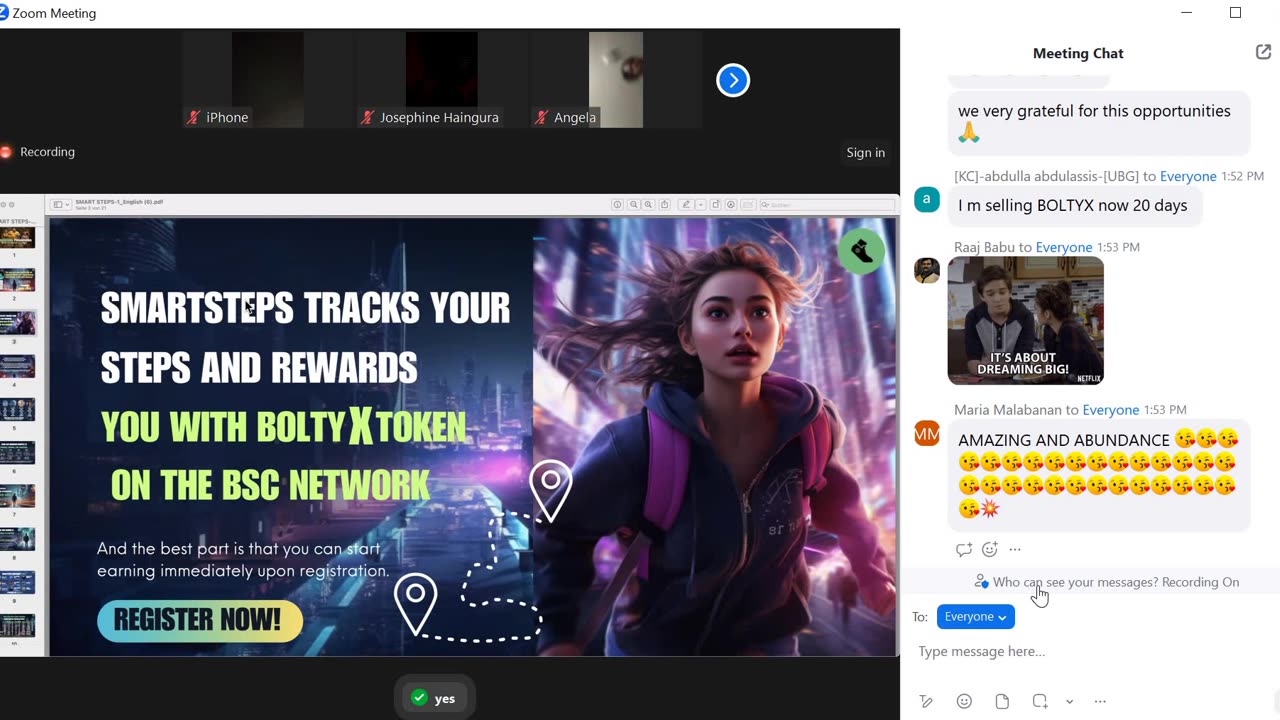
Task: Click Maria Malabanan's MM avatar
Action: click(927, 434)
